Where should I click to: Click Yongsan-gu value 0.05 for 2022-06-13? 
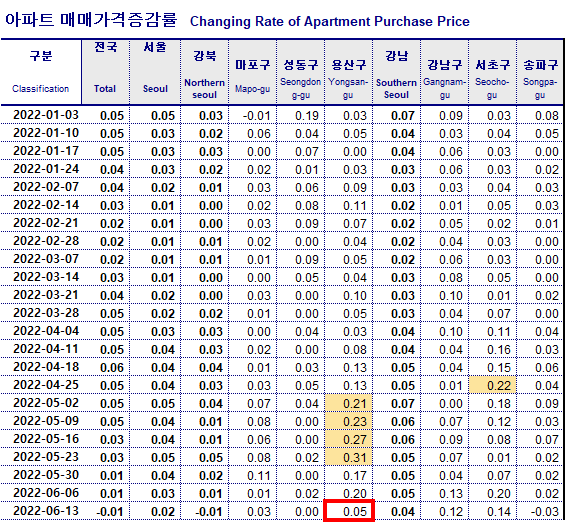point(349,511)
